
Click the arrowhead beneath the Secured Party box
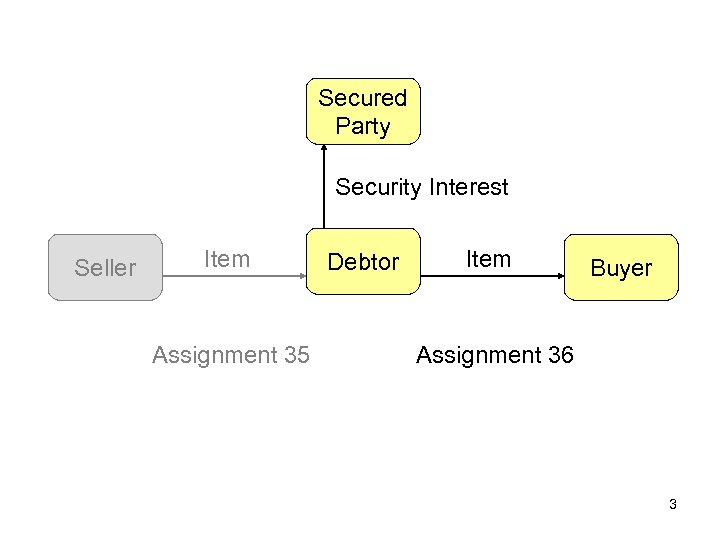click(x=324, y=150)
